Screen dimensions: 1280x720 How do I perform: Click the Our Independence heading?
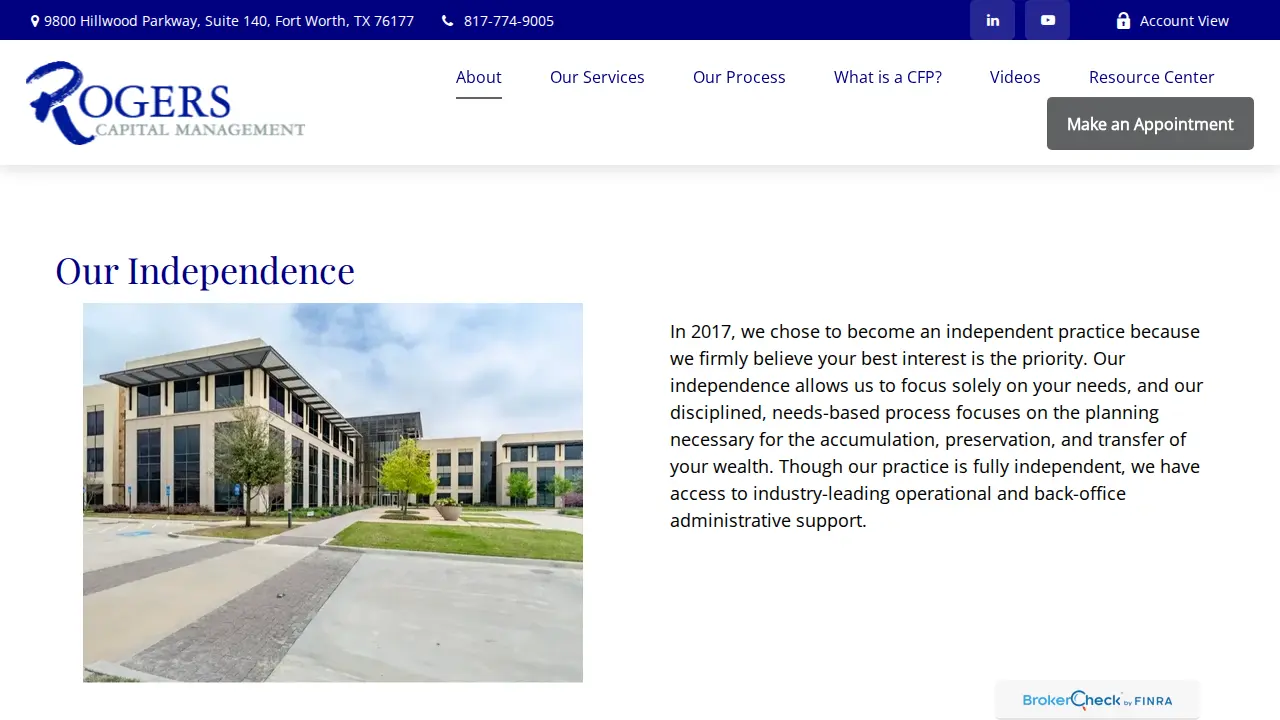pyautogui.click(x=205, y=271)
